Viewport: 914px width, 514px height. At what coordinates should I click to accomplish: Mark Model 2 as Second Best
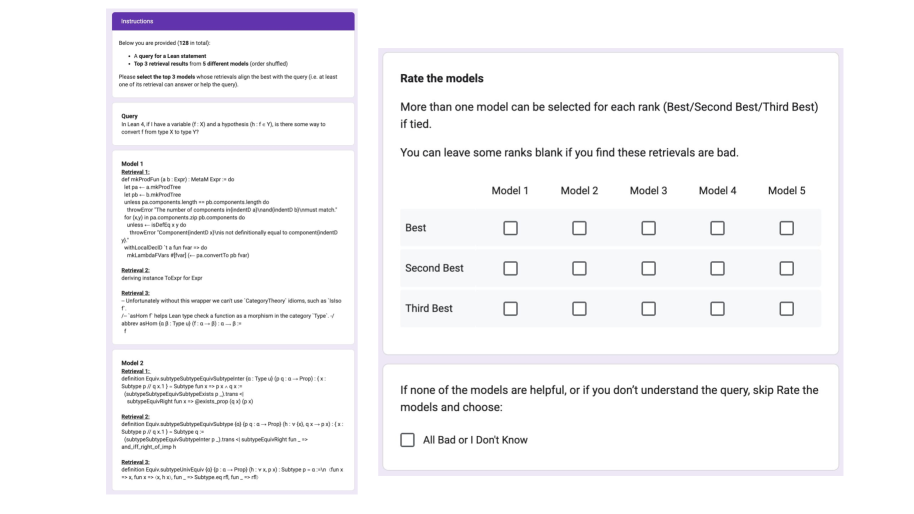(579, 268)
